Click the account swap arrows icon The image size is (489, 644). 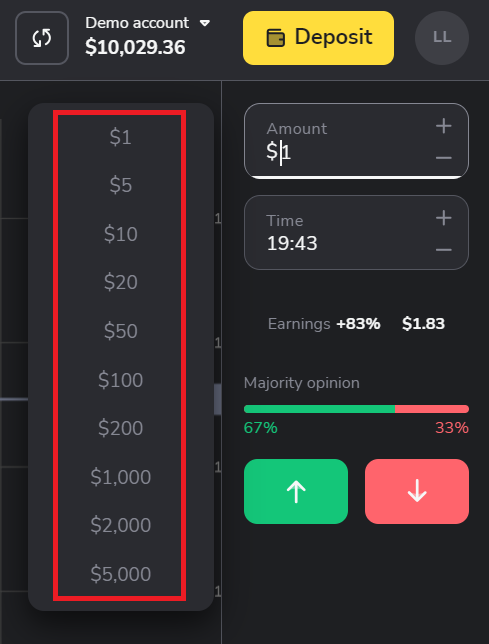(x=42, y=38)
